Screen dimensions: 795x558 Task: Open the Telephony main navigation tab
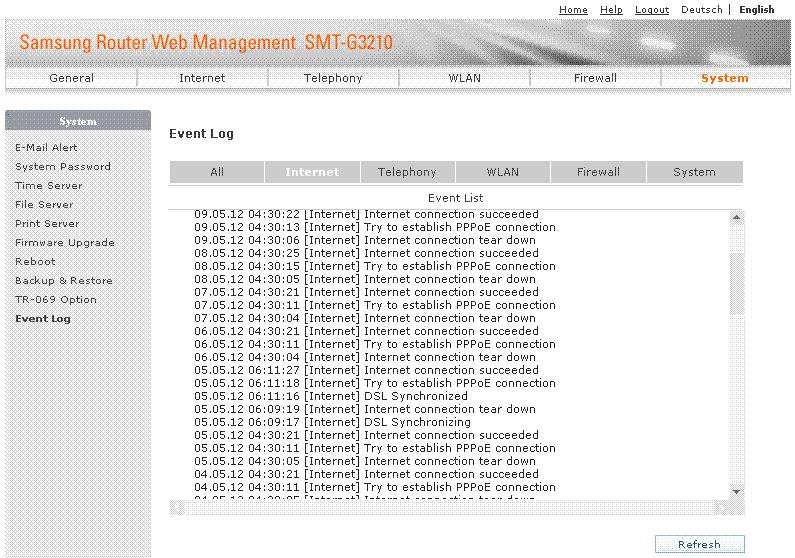pos(333,78)
